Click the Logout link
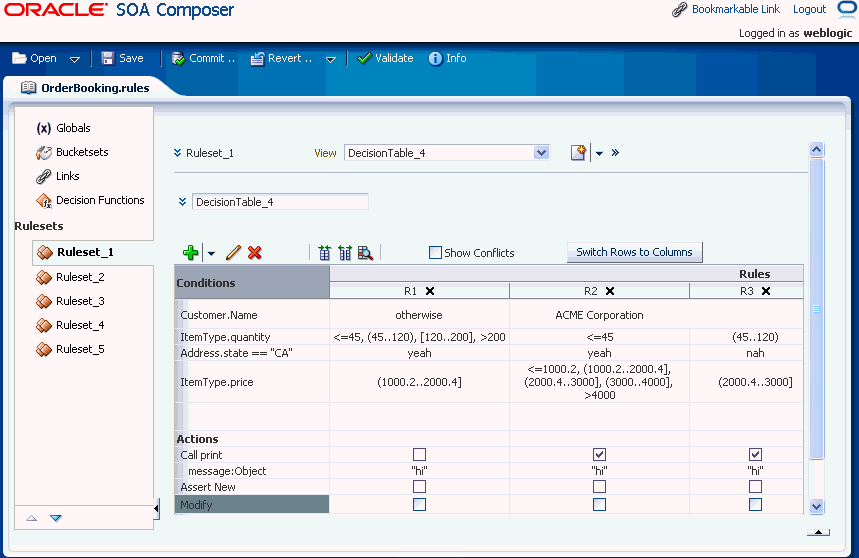 pos(809,9)
